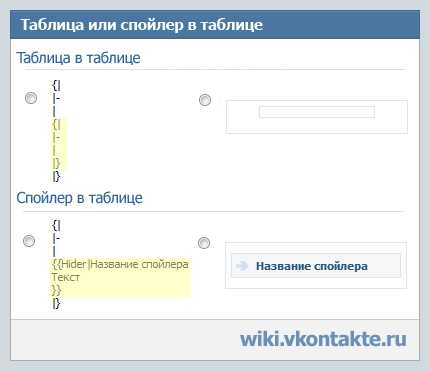The width and height of the screenshot is (430, 371).
Task: Select radio button beside nested table preview
Action: tap(205, 100)
